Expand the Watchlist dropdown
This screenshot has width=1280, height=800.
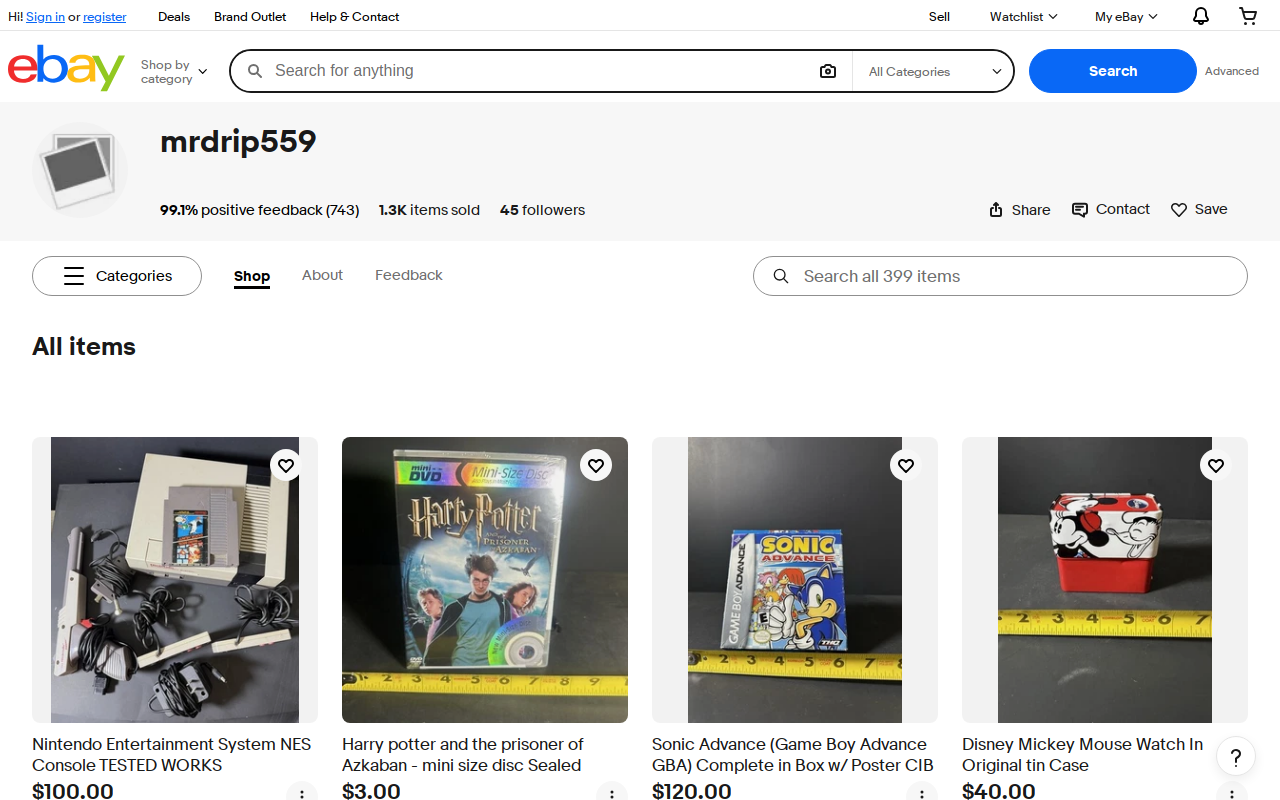[1023, 16]
